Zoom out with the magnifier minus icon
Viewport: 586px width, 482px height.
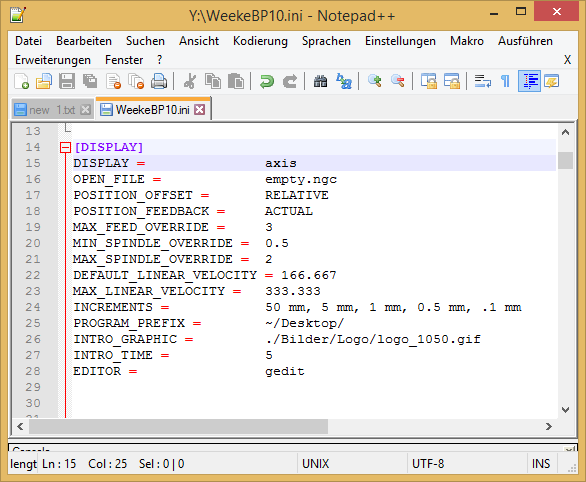(x=398, y=81)
